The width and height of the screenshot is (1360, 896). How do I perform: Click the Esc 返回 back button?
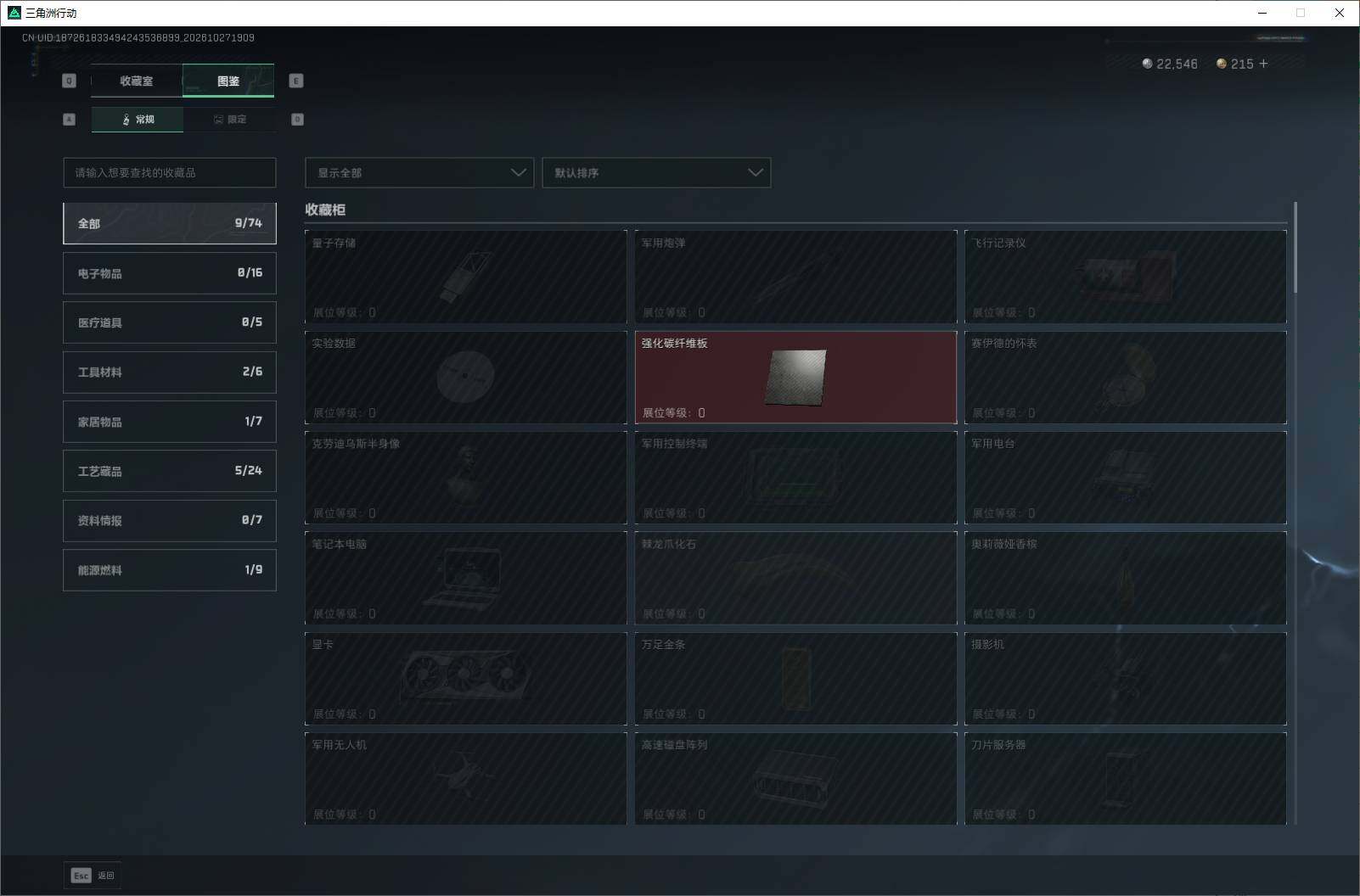(93, 876)
